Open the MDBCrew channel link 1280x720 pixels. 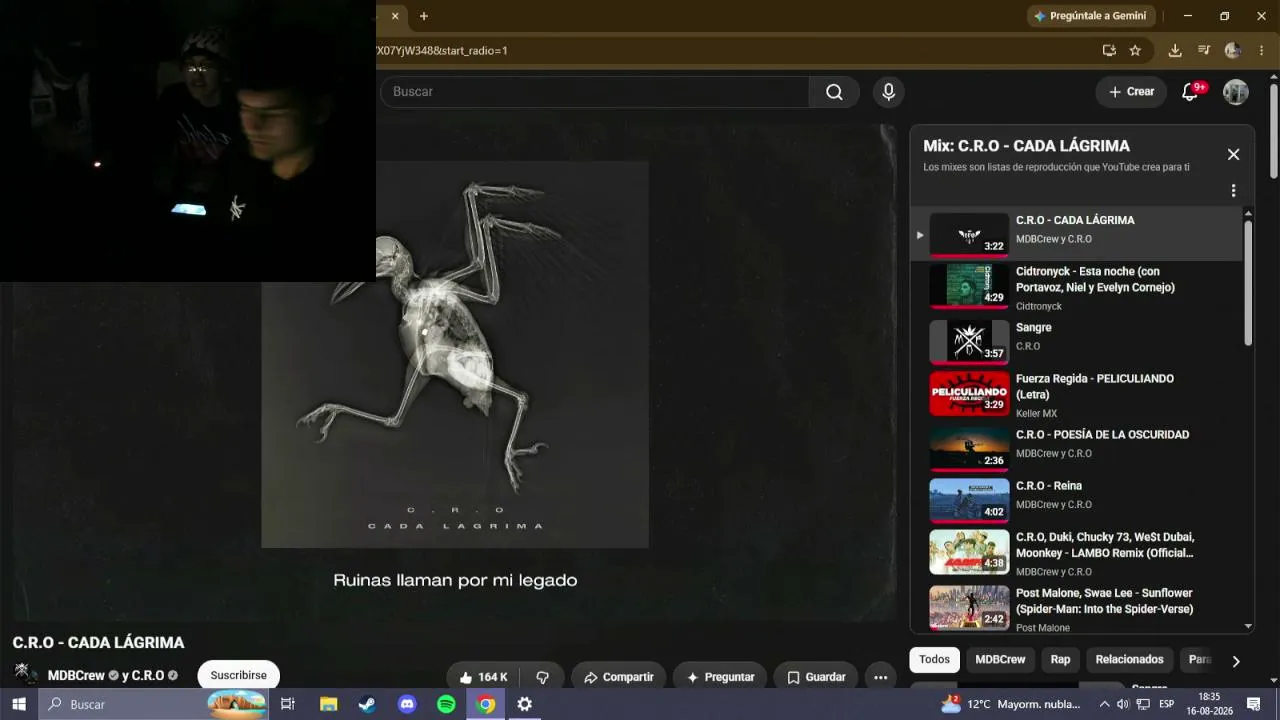point(76,676)
